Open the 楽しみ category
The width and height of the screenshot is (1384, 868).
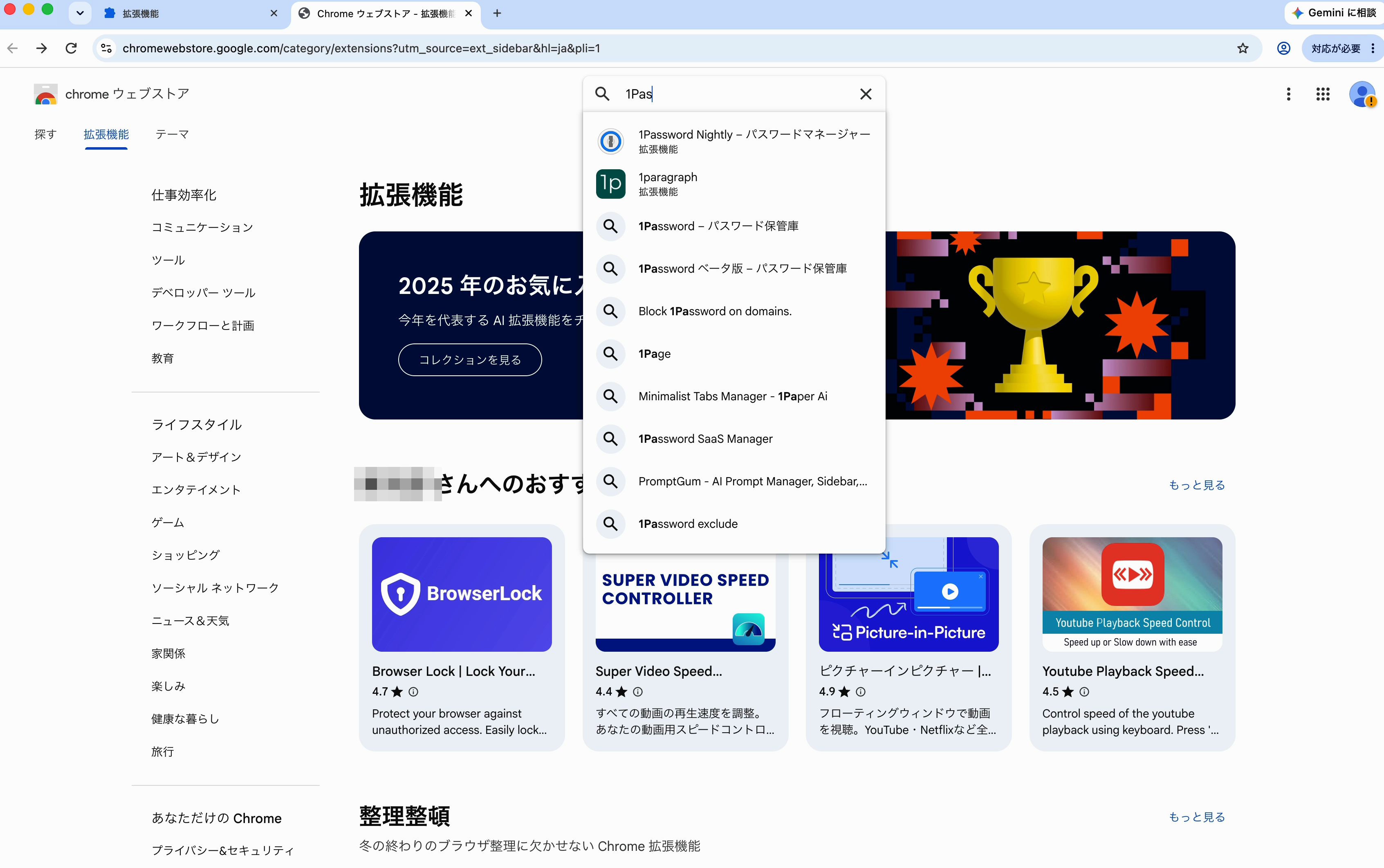pyautogui.click(x=168, y=686)
